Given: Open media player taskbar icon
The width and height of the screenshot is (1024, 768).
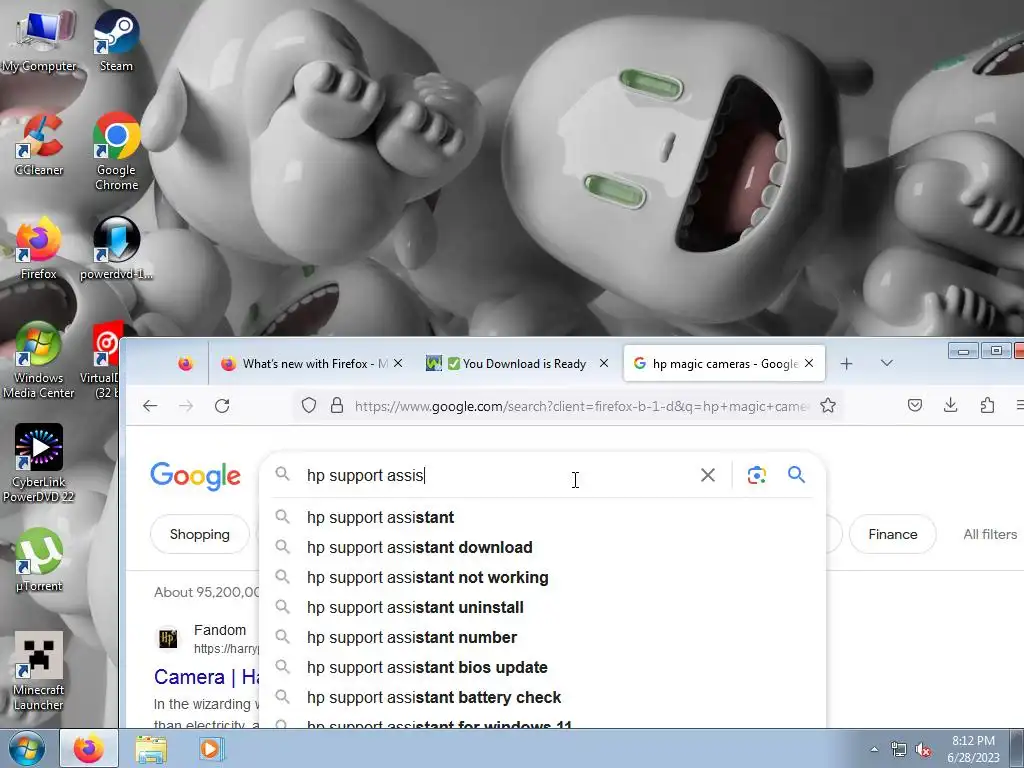Looking at the screenshot, I should 211,749.
